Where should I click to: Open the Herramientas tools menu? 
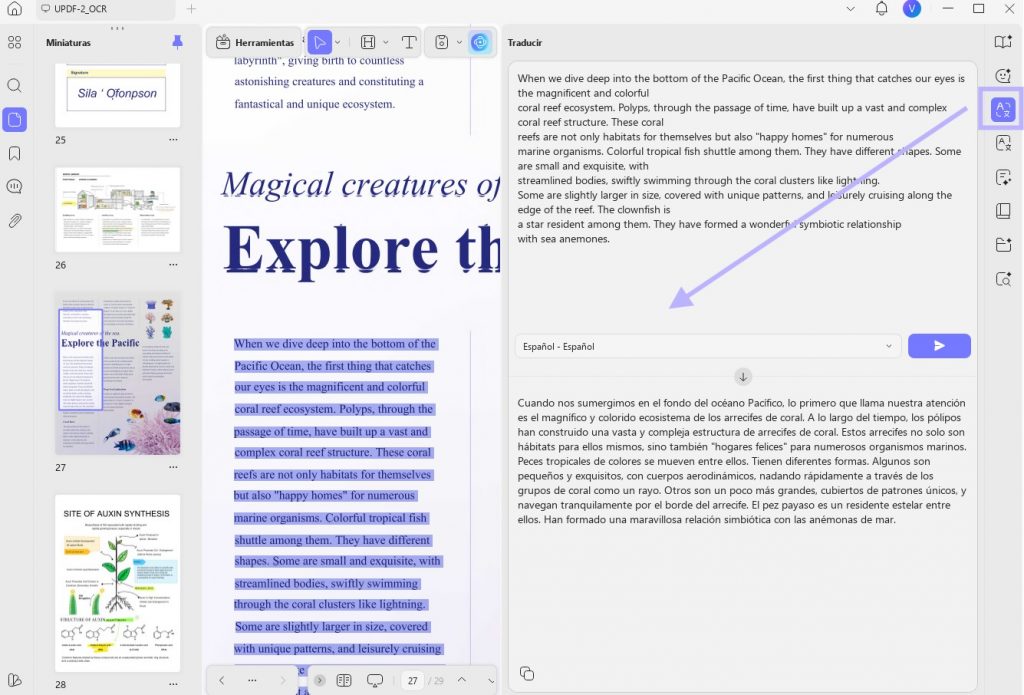coord(255,42)
